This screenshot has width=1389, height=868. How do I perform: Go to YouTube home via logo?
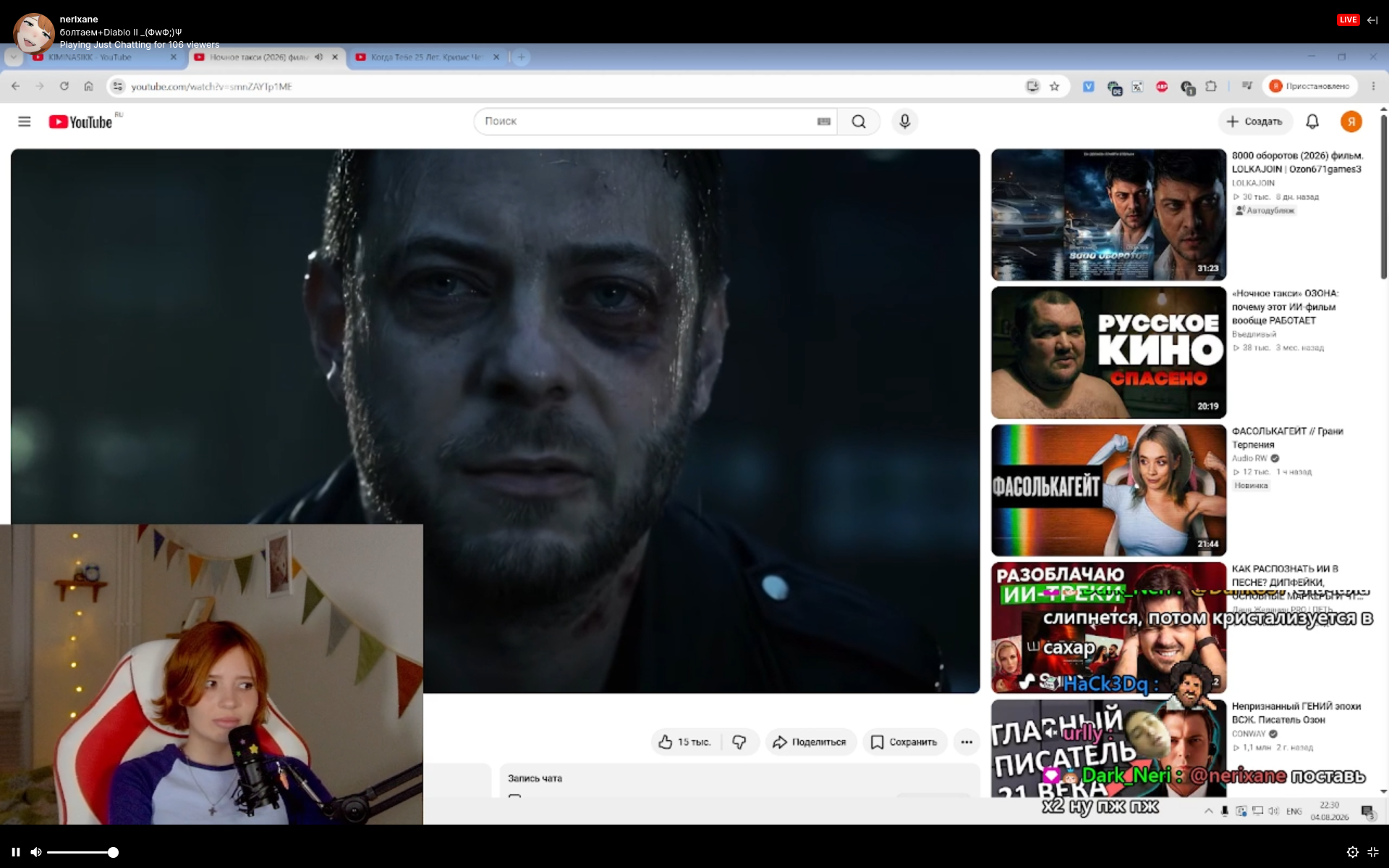click(x=81, y=122)
